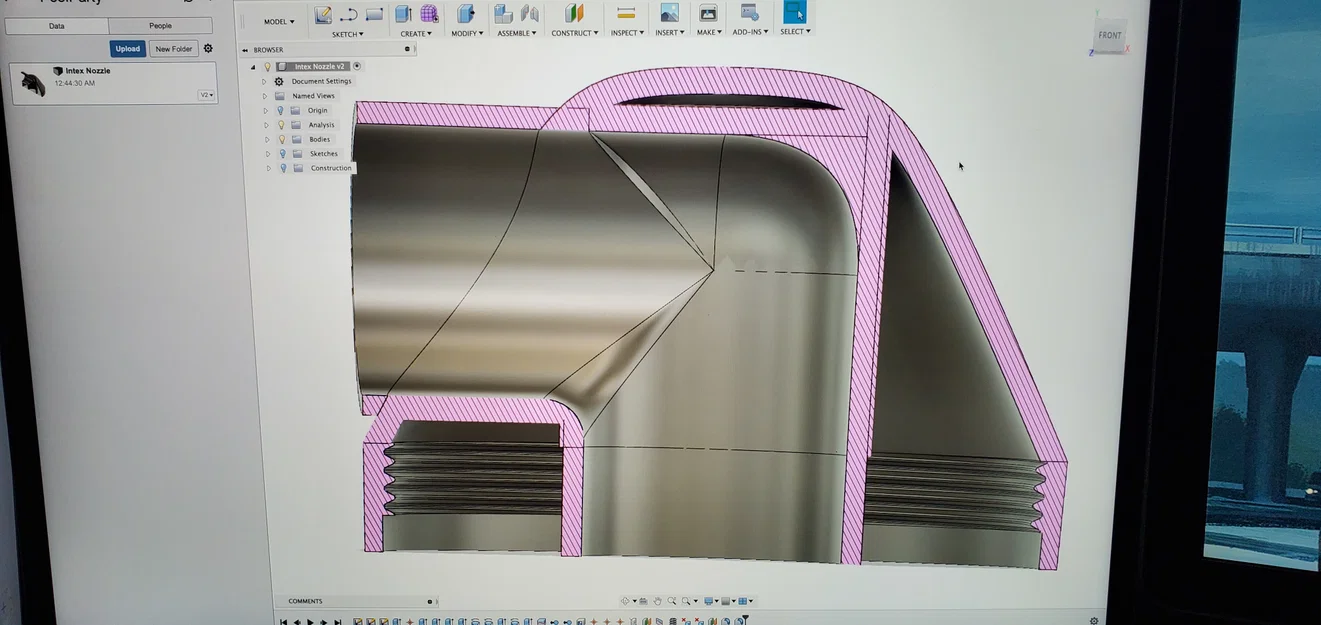Open the MODEL workspace dropdown
Viewport: 1321px width, 625px height.
pyautogui.click(x=278, y=21)
